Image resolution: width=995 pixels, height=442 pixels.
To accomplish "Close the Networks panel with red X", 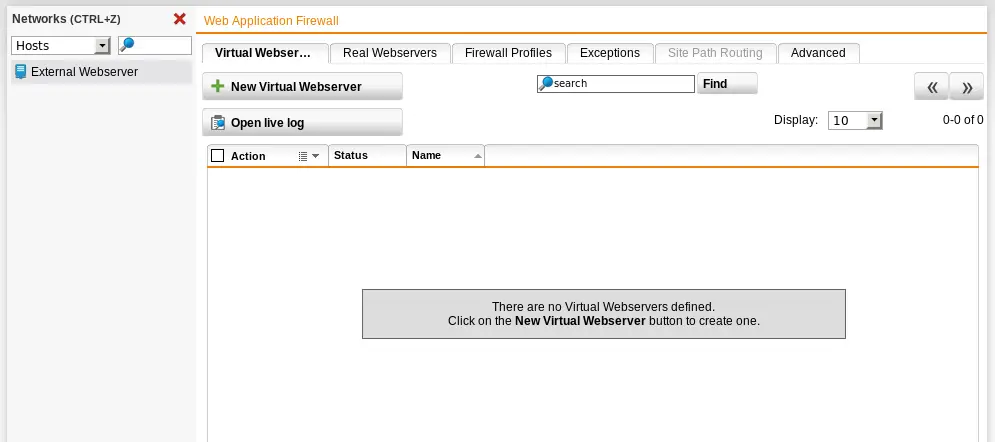I will tap(180, 19).
